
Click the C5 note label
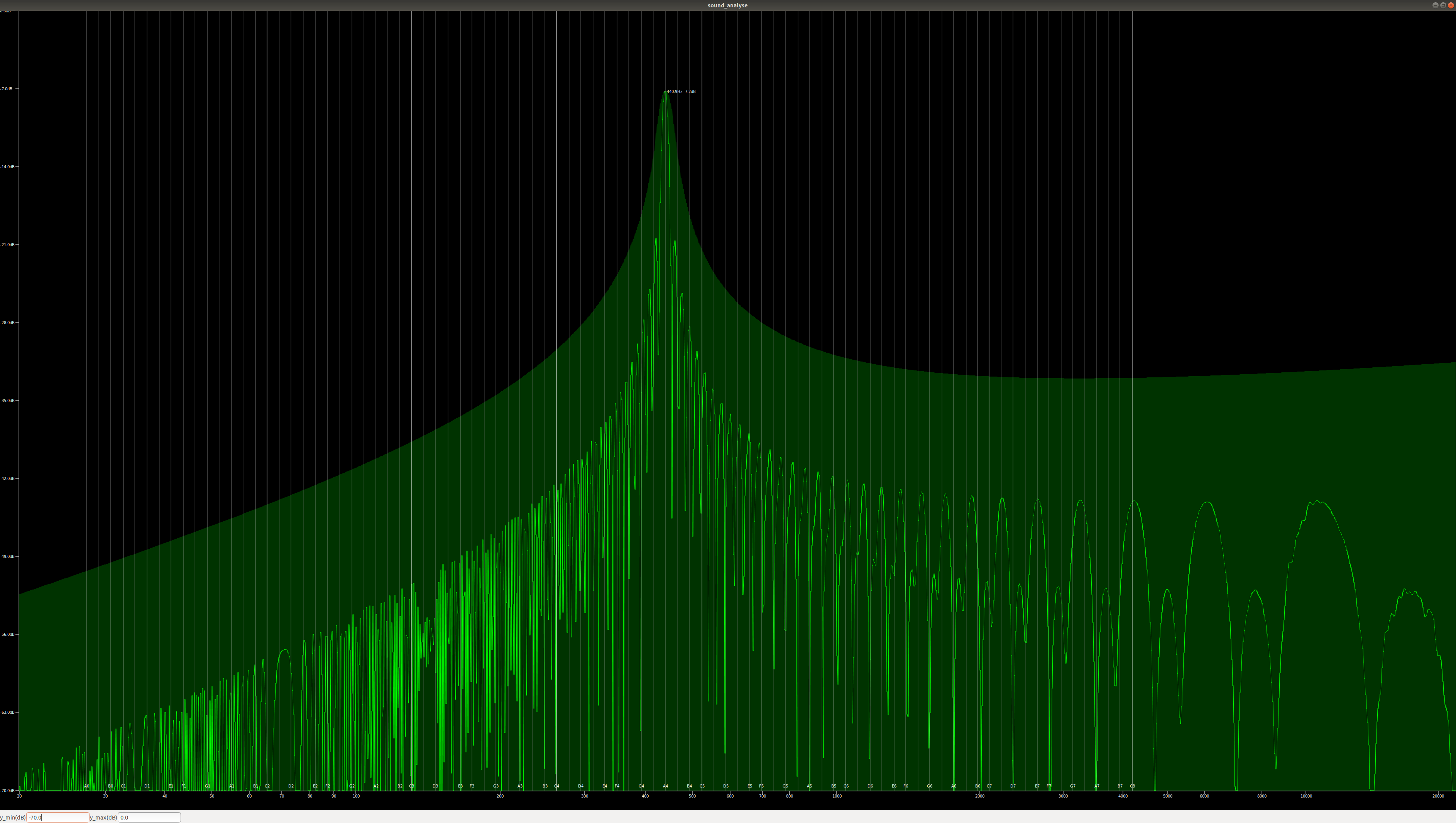pos(702,786)
